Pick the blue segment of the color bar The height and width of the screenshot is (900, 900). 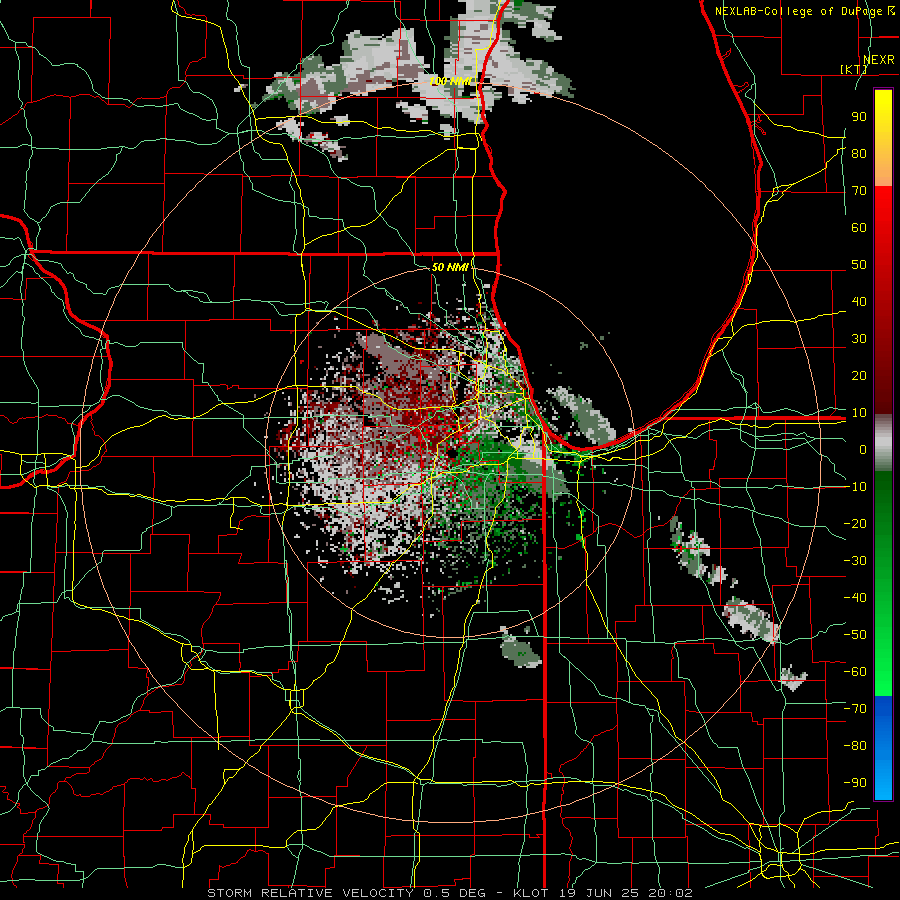click(x=883, y=748)
